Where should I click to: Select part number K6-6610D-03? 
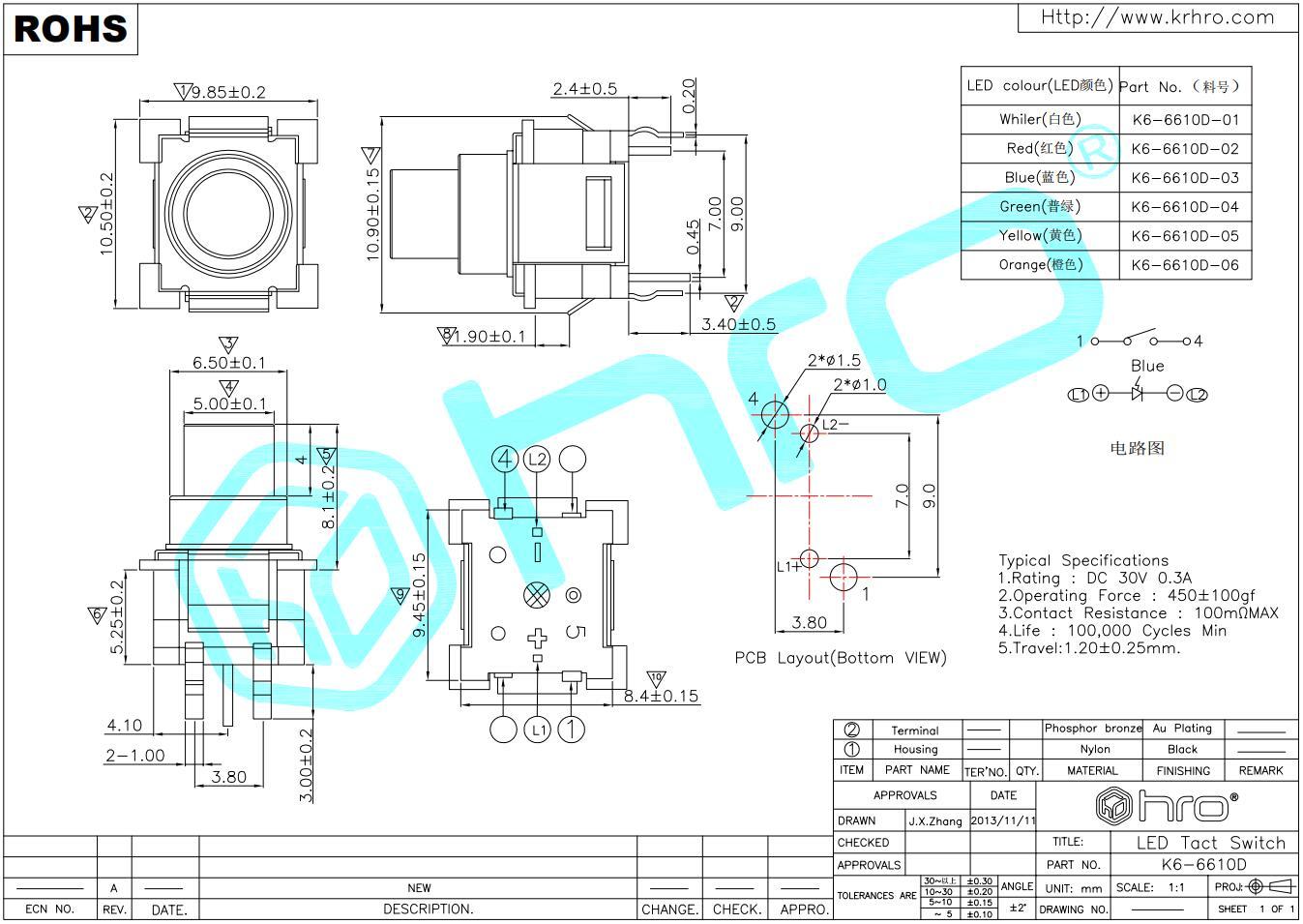(x=1185, y=178)
